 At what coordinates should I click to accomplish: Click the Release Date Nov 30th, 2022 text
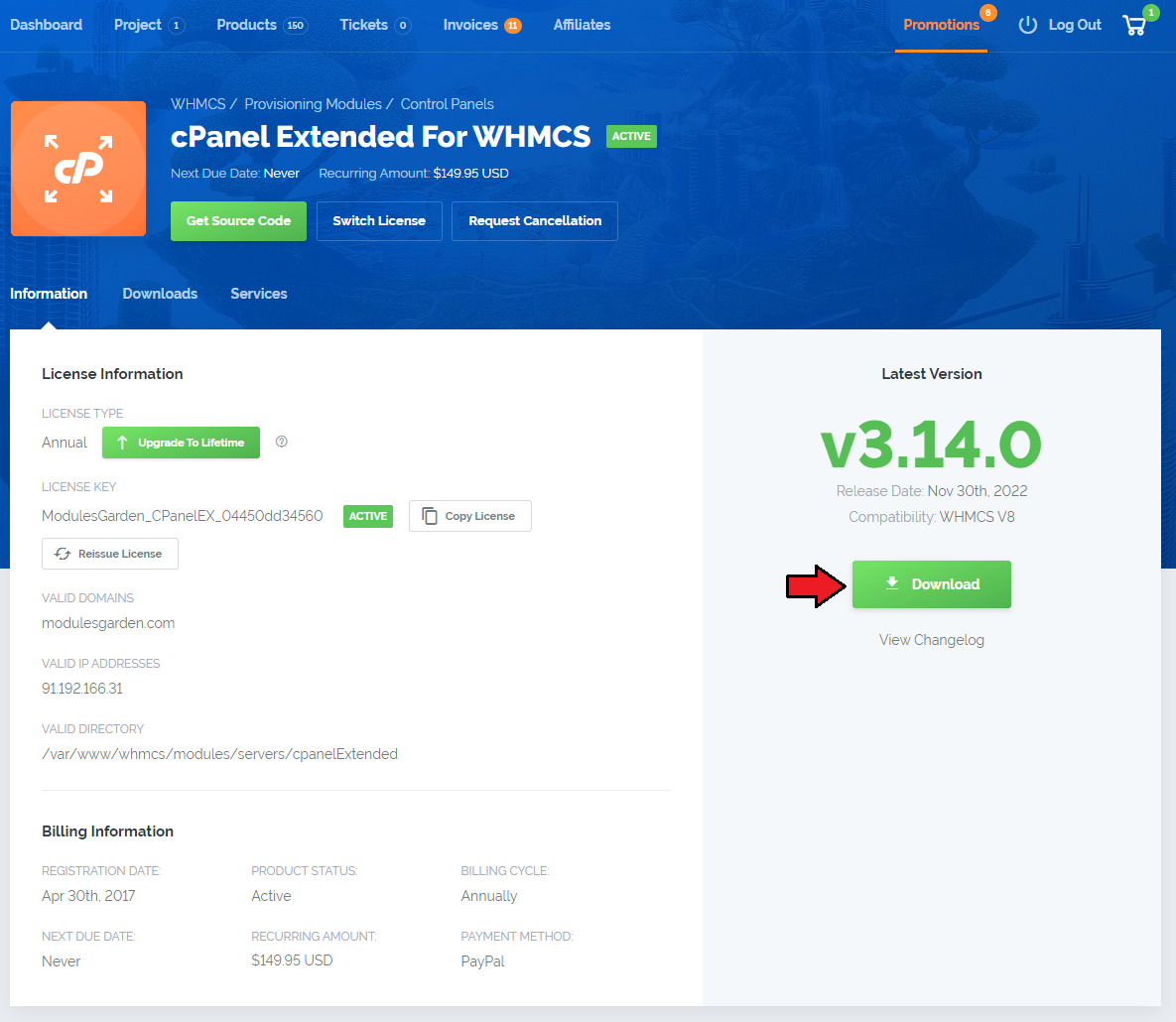932,491
